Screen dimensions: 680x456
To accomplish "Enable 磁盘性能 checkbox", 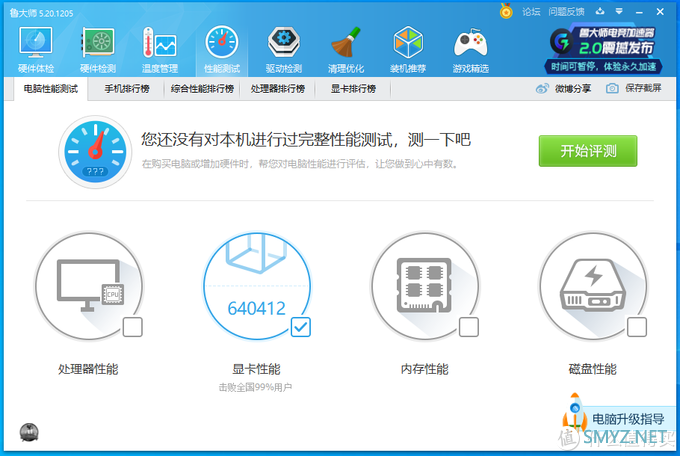I will click(x=637, y=327).
